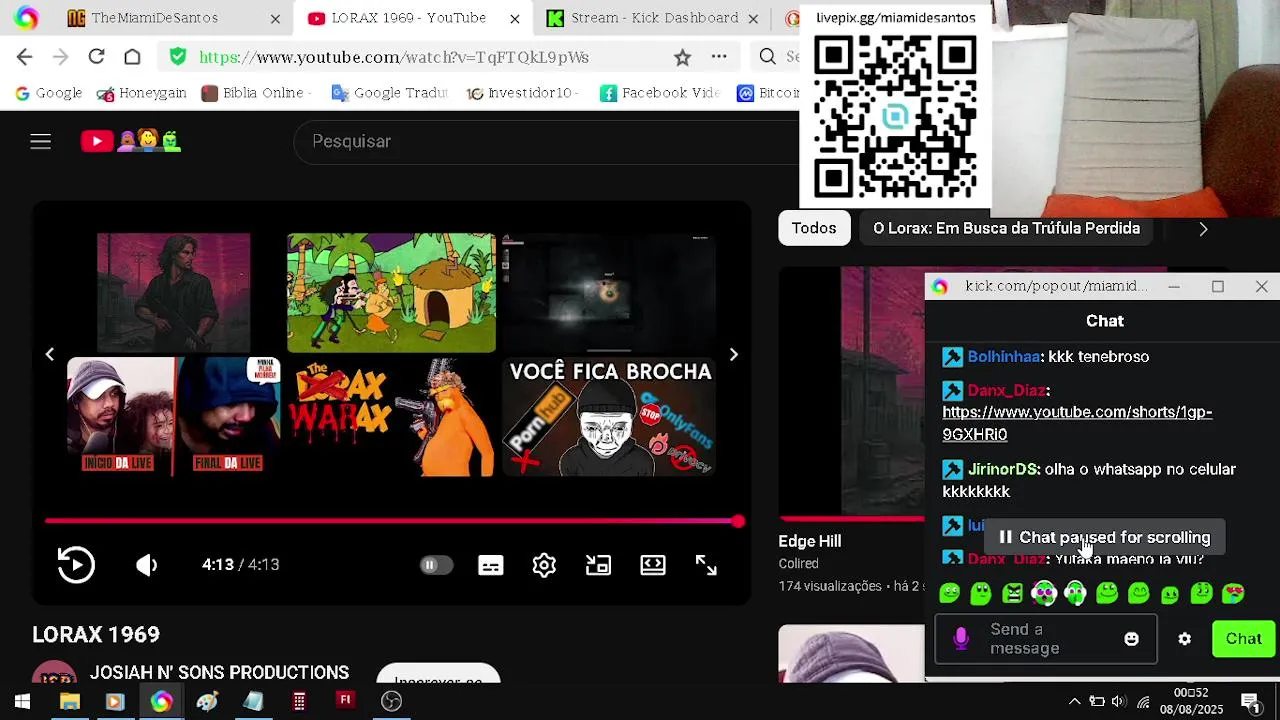
Task: Open the Facebook Video bookmark
Action: [x=660, y=93]
